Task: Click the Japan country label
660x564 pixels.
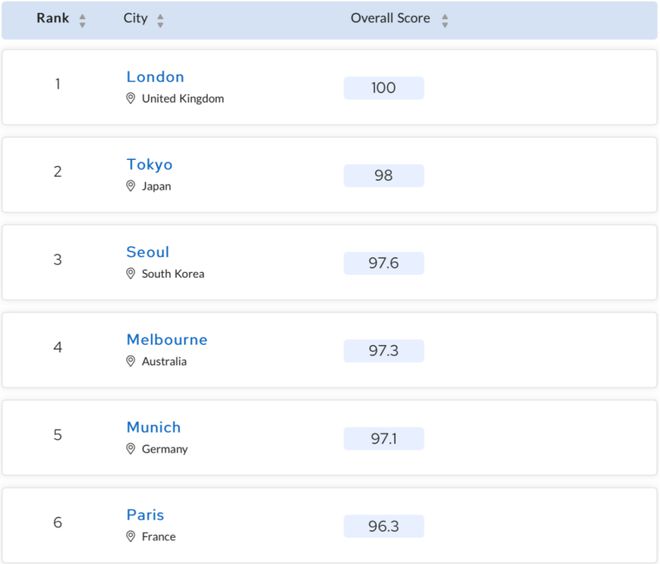Action: coord(156,186)
